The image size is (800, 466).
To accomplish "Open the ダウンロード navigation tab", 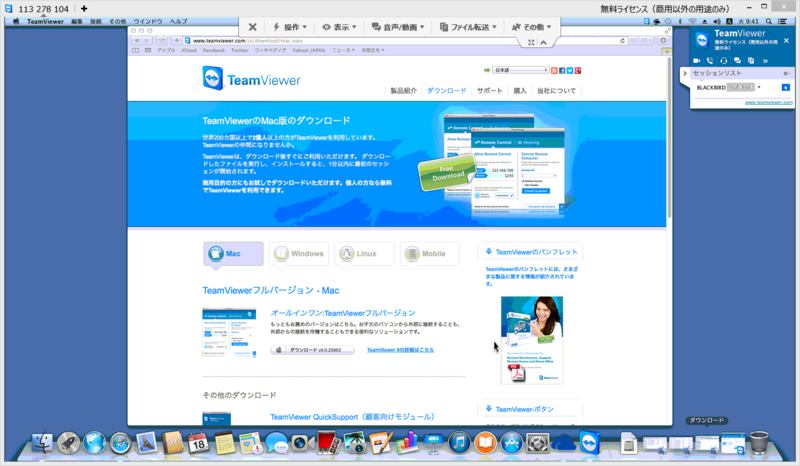I will [x=446, y=90].
